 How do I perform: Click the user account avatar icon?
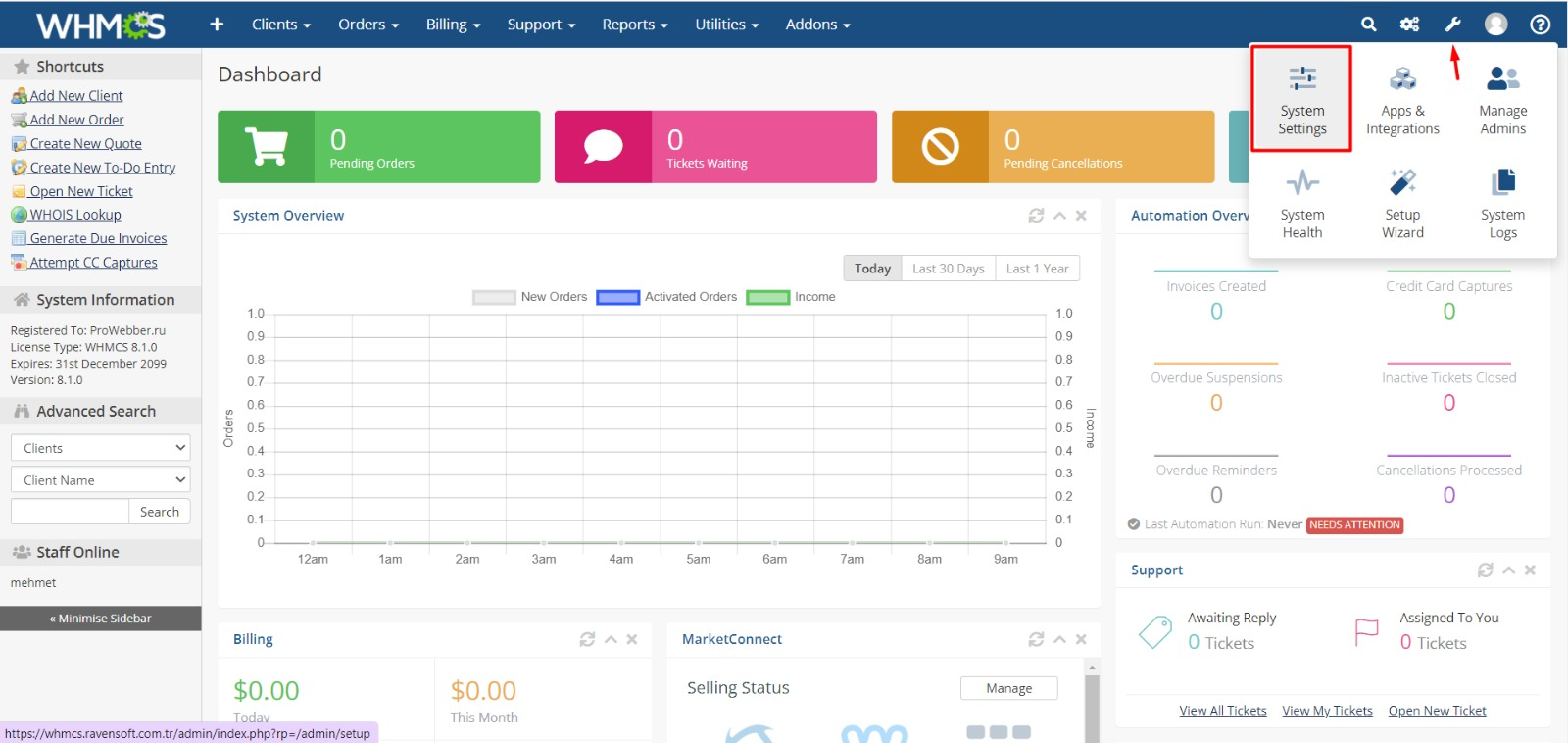click(1495, 25)
